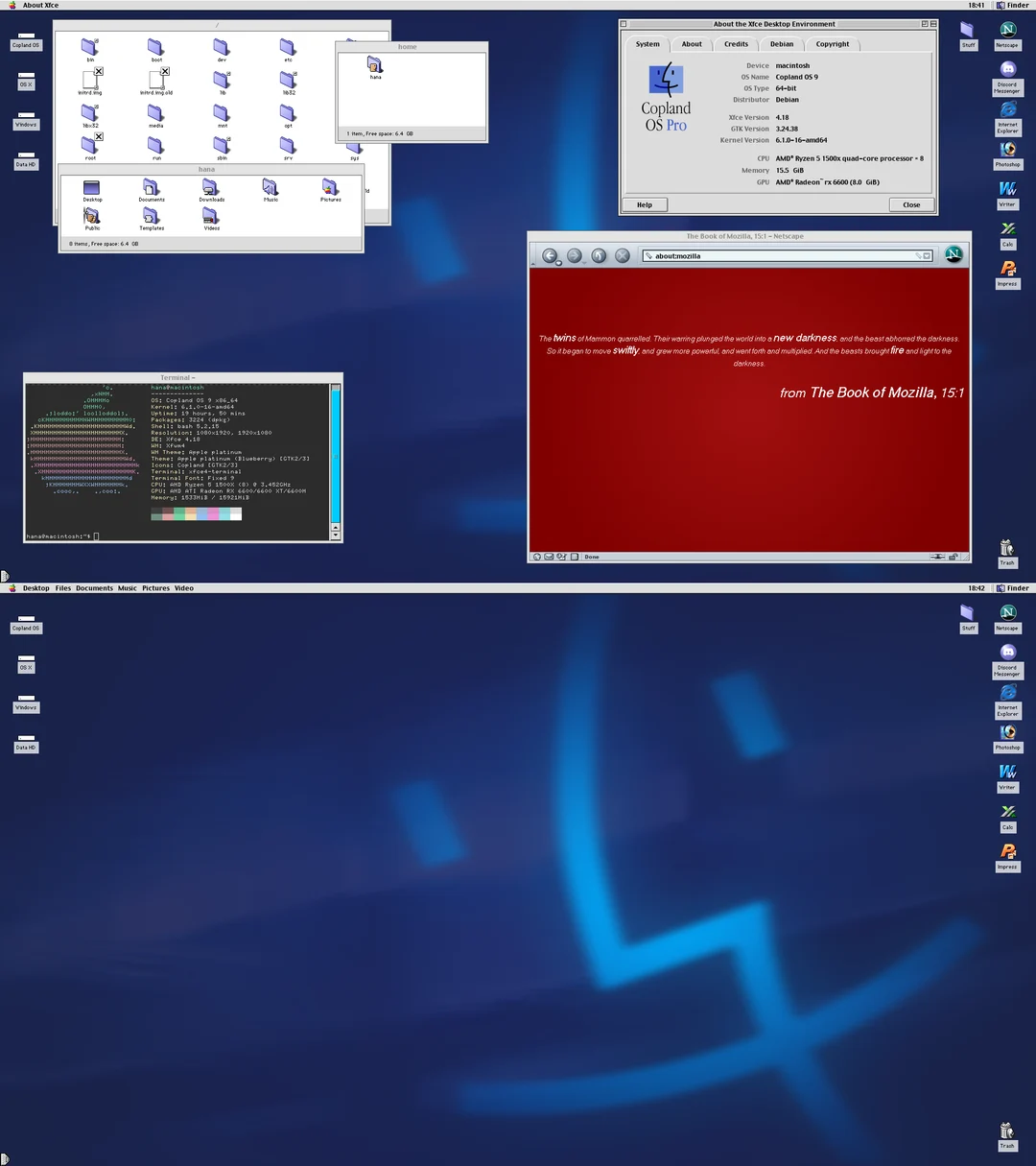Click the reload icon in Netscape toolbar
Image resolution: width=1036 pixels, height=1166 pixels.
coord(598,255)
